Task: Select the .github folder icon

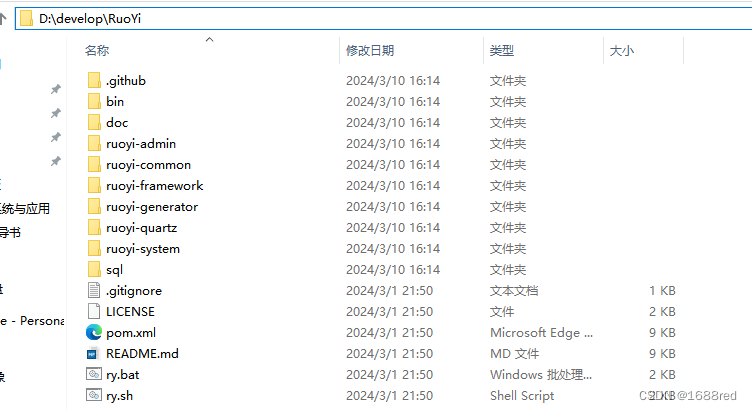Action: click(94, 81)
